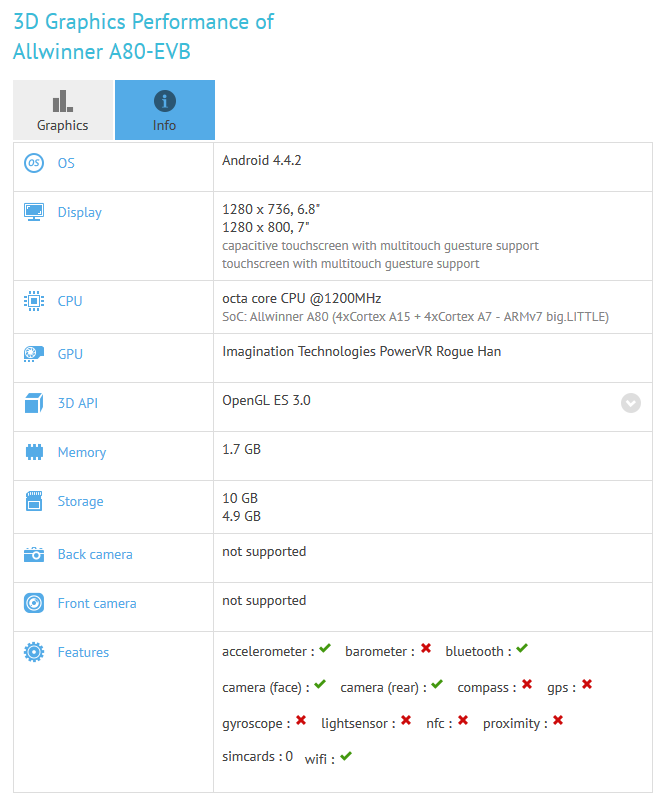
Task: Click the octa core CPU @1200MHz text
Action: pyautogui.click(x=302, y=299)
